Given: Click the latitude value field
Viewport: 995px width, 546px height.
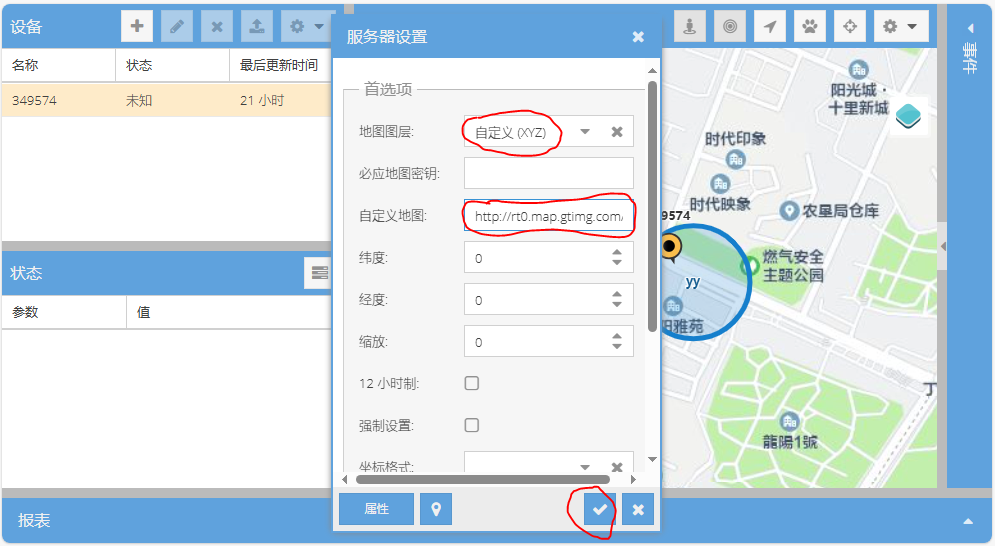Looking at the screenshot, I should (537, 258).
